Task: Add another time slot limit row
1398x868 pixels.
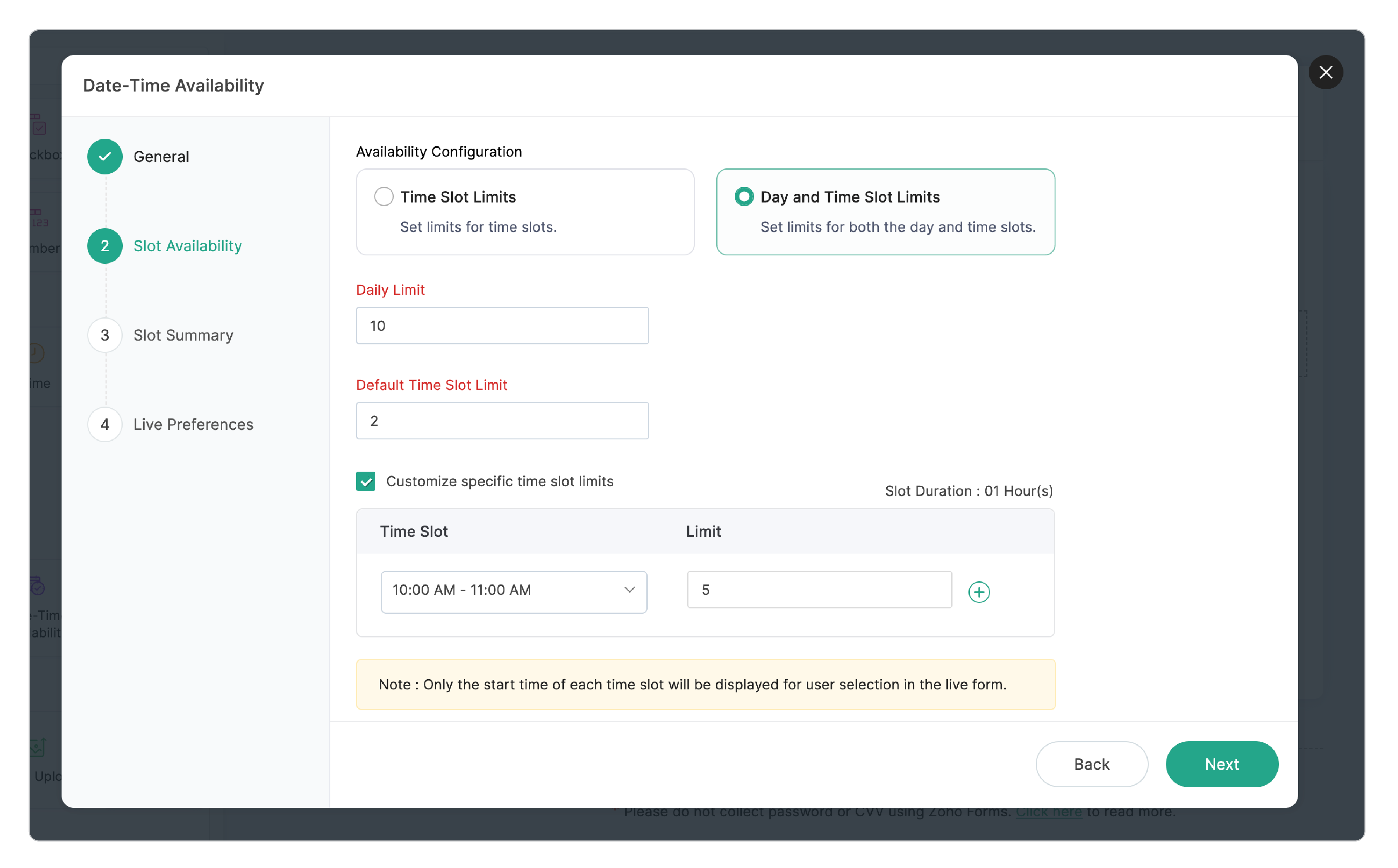Action: [x=978, y=592]
